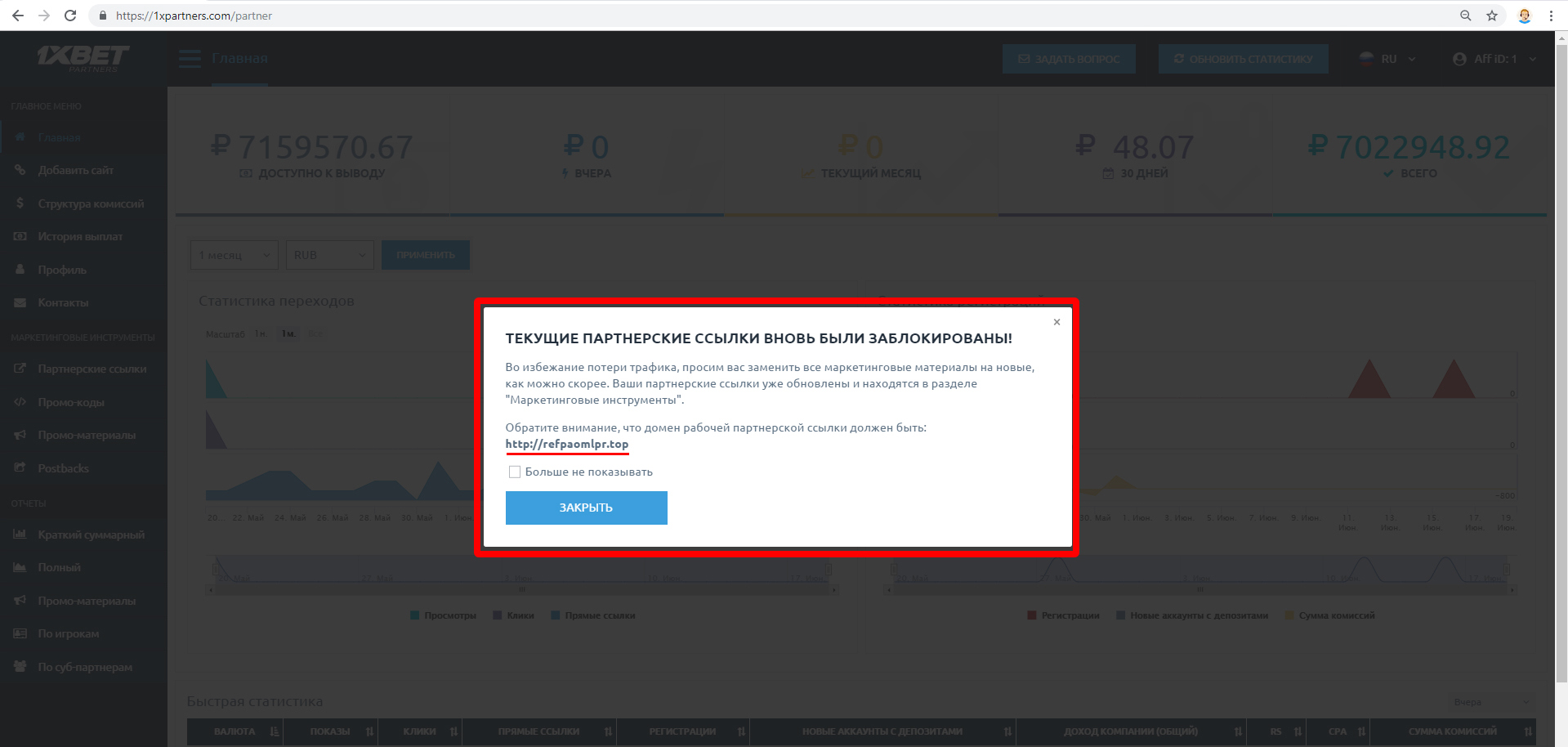The height and width of the screenshot is (747, 1568).
Task: Click the 7159570.67 available balance value
Action: tap(325, 147)
